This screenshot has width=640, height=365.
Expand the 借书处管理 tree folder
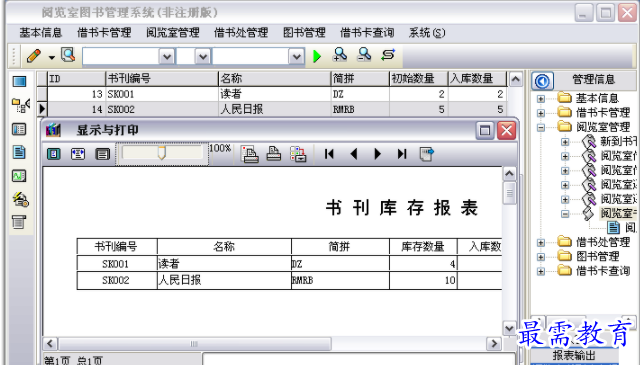click(x=541, y=243)
